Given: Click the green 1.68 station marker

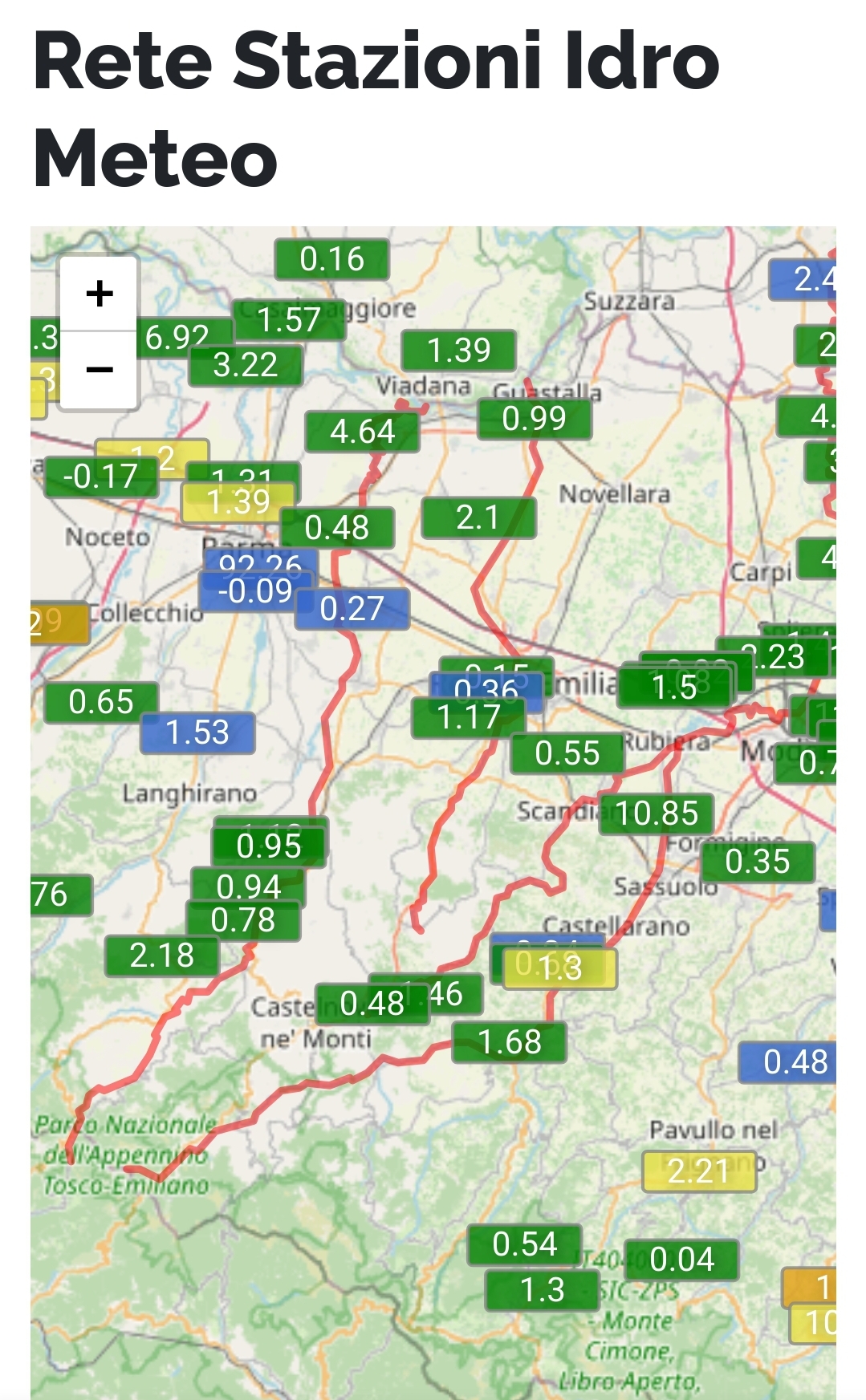Looking at the screenshot, I should click(509, 1042).
